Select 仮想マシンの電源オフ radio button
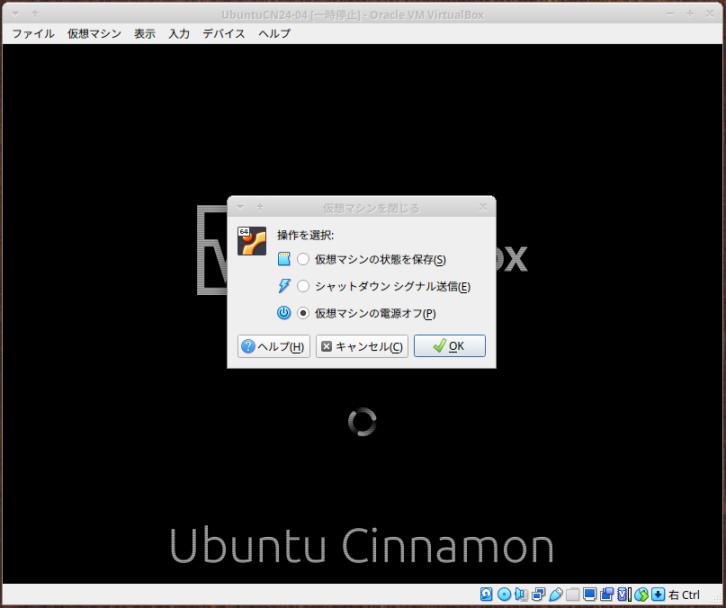Viewport: 726px width, 608px height. coord(303,313)
